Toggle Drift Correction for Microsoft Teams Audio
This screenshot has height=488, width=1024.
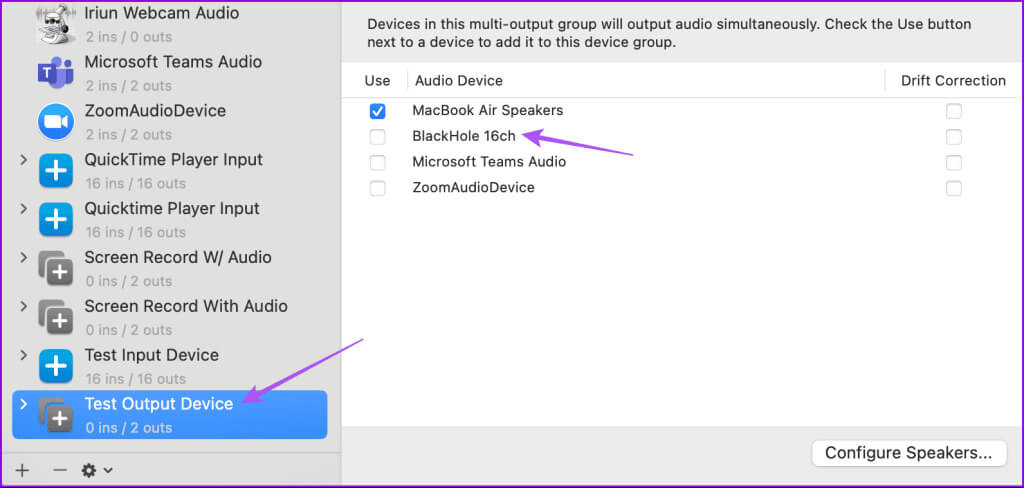point(953,162)
